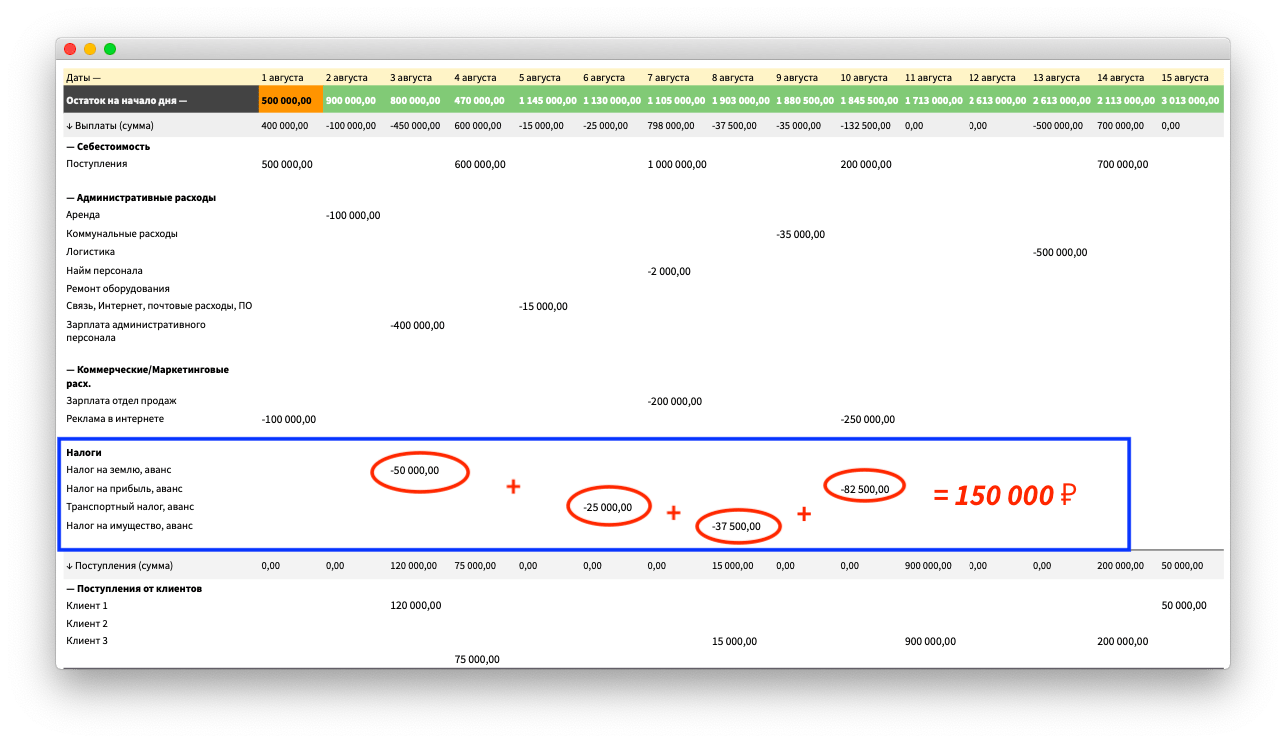Click the green window zoom button

click(x=110, y=49)
